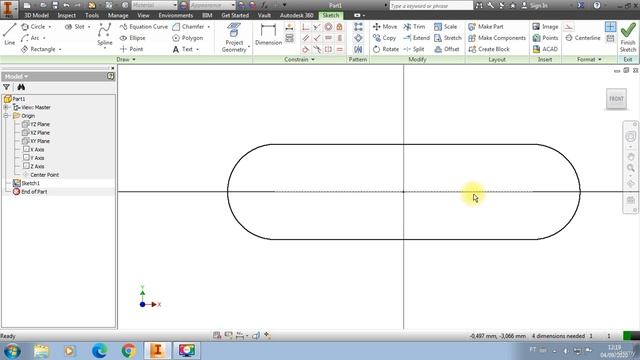This screenshot has width=640, height=360.
Task: Open the Project Geometry tool
Action: coord(234,38)
